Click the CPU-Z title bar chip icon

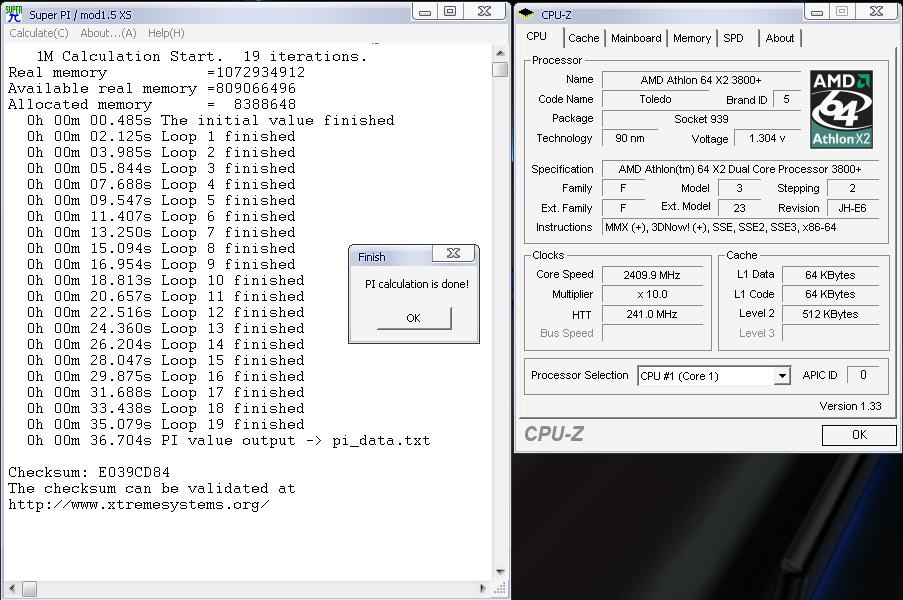coord(526,13)
